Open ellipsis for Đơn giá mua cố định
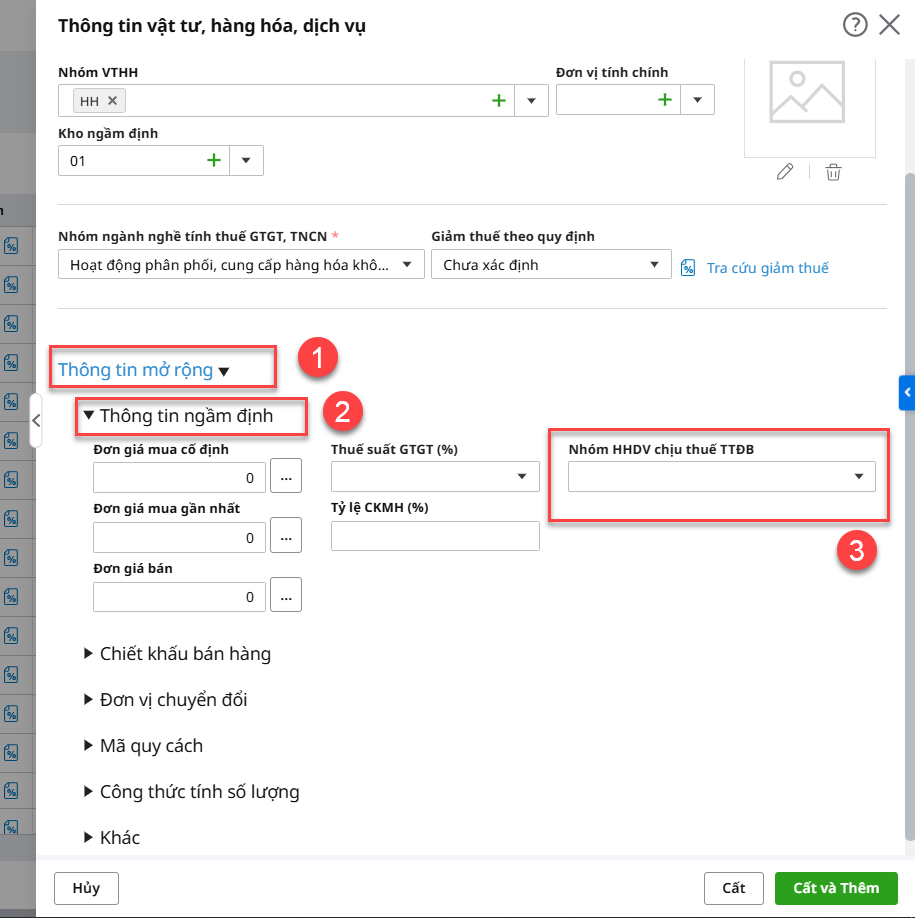 [286, 478]
